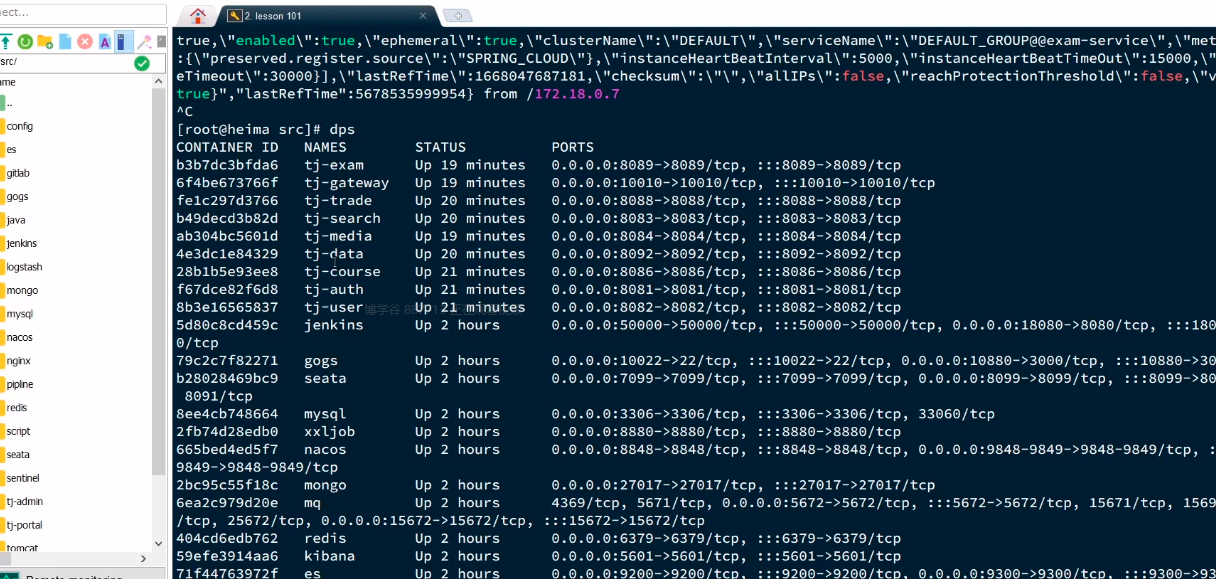Click the STATUS header text
This screenshot has width=1216, height=579.
coord(440,147)
